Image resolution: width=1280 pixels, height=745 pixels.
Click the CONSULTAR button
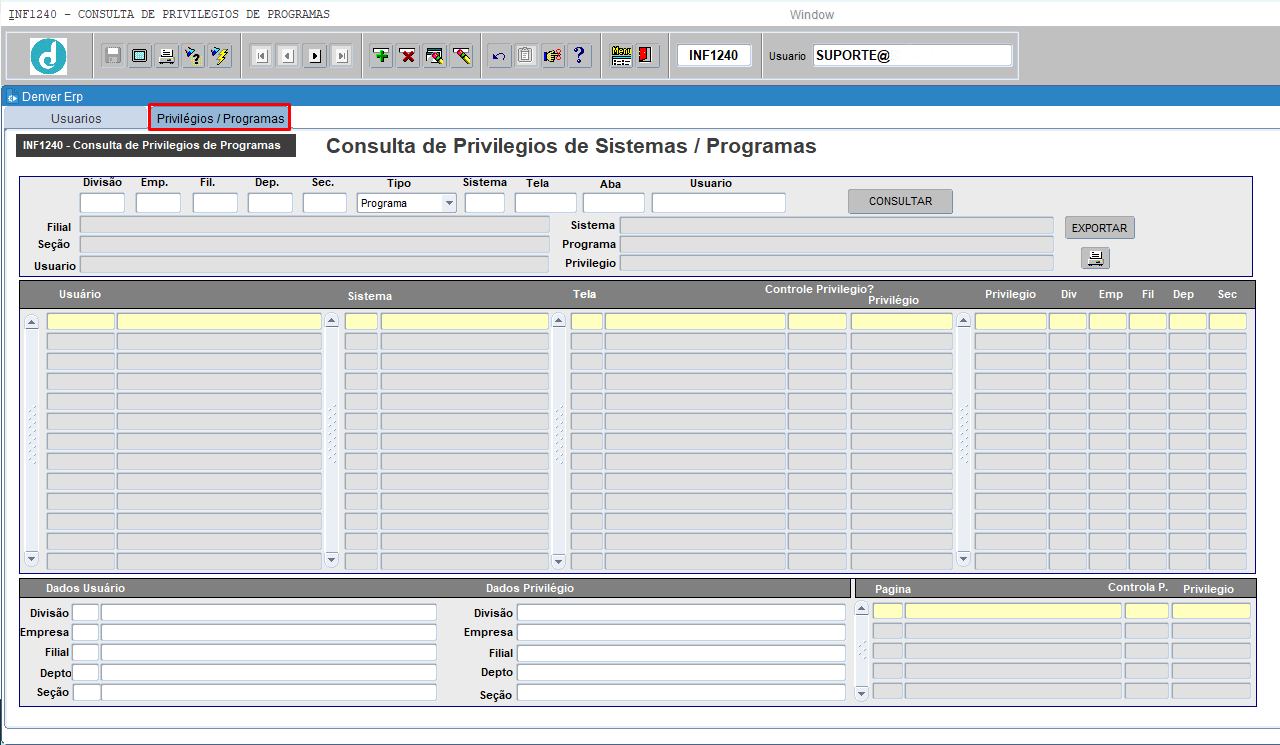point(900,201)
